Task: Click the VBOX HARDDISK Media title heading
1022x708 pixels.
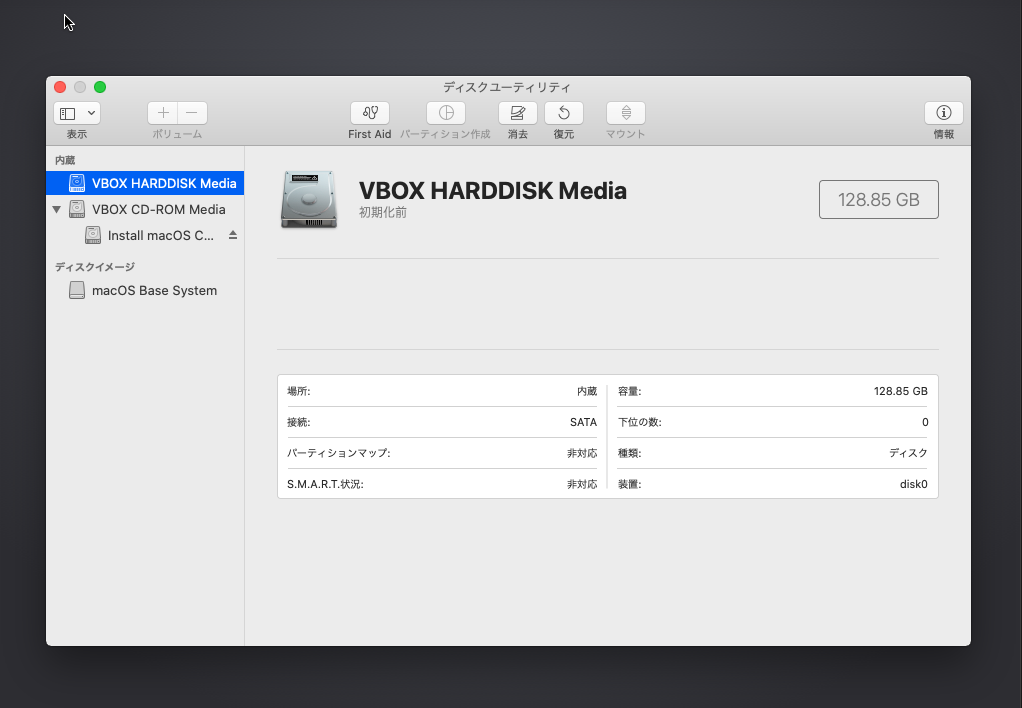Action: click(x=493, y=190)
